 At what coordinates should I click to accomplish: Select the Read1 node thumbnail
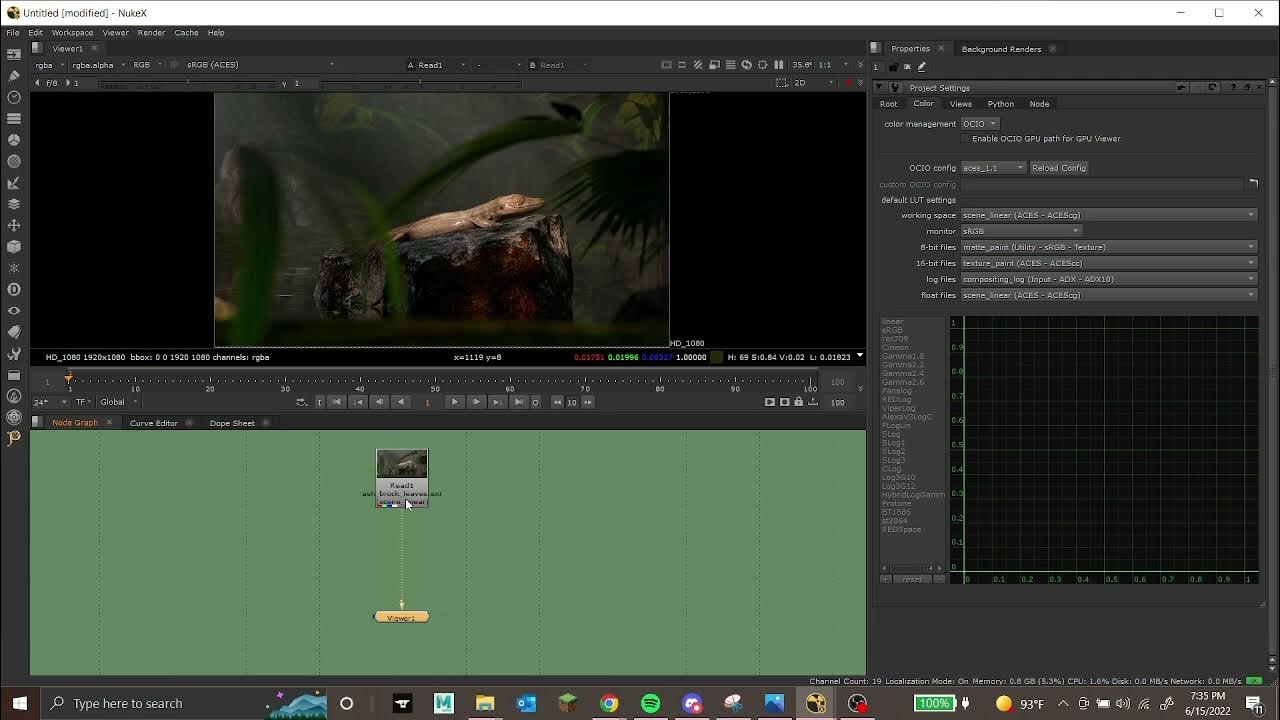pyautogui.click(x=402, y=465)
